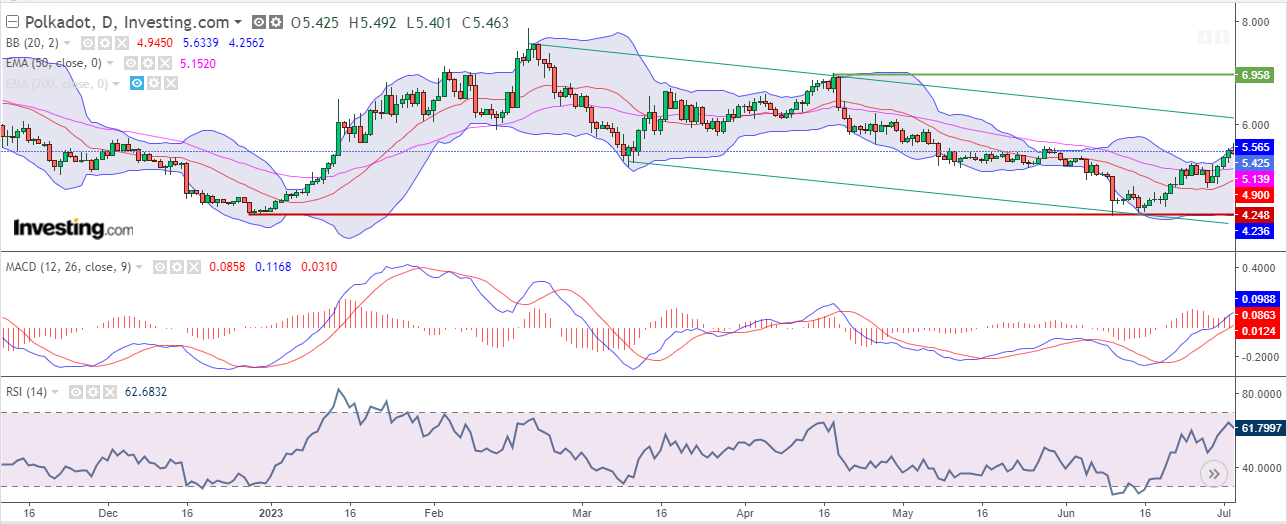Click the BB middle value 4.9450
The width and height of the screenshot is (1287, 524).
pyautogui.click(x=155, y=43)
